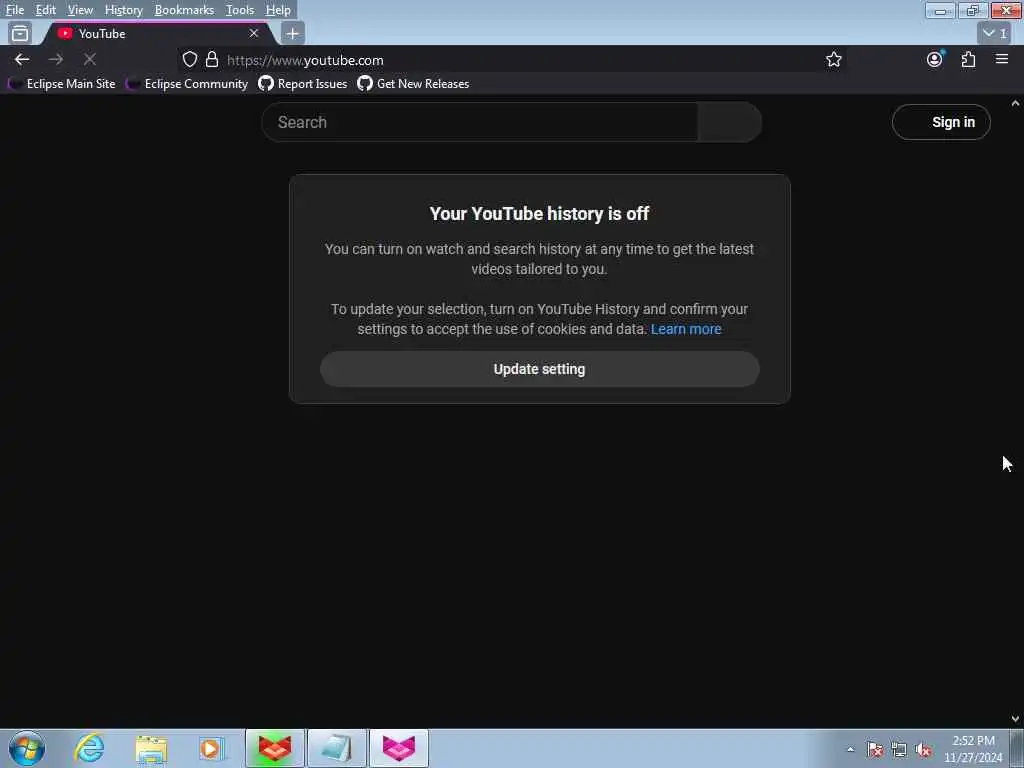The width and height of the screenshot is (1024, 768).
Task: Open the Learn more link
Action: 686,329
